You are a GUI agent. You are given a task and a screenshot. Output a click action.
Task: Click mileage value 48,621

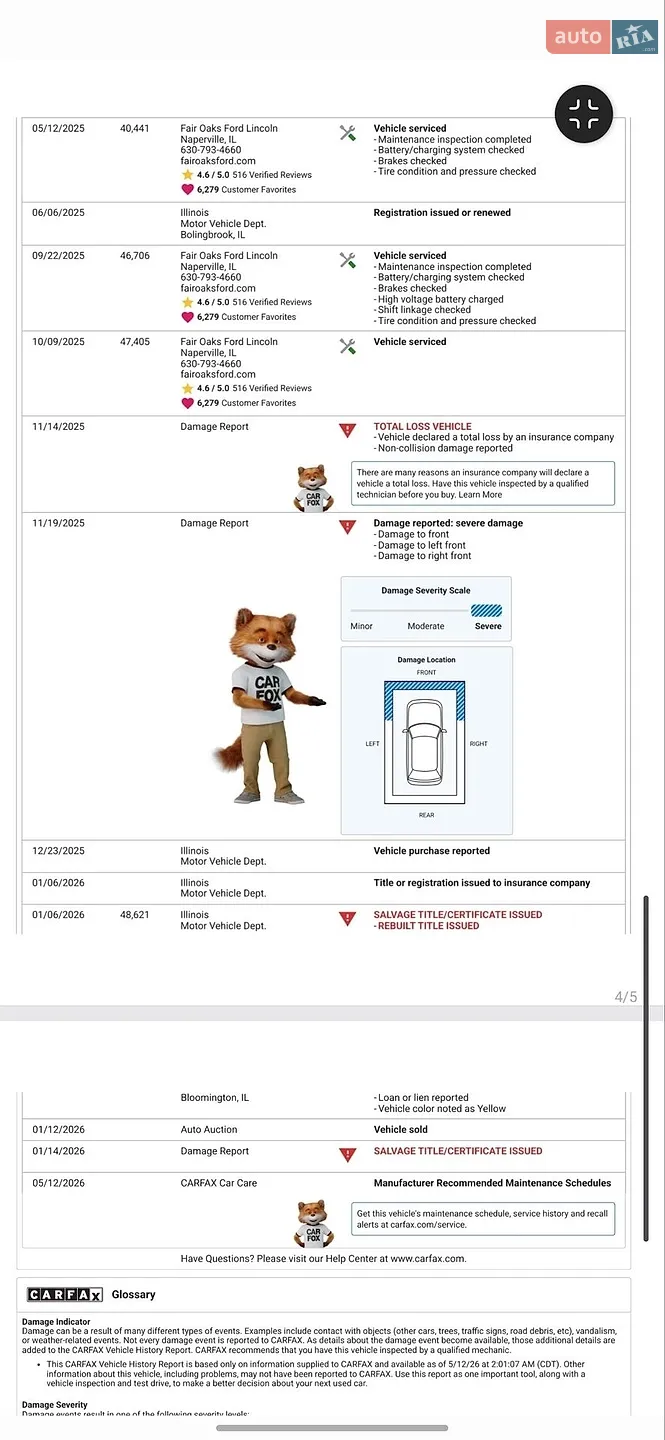tap(135, 915)
